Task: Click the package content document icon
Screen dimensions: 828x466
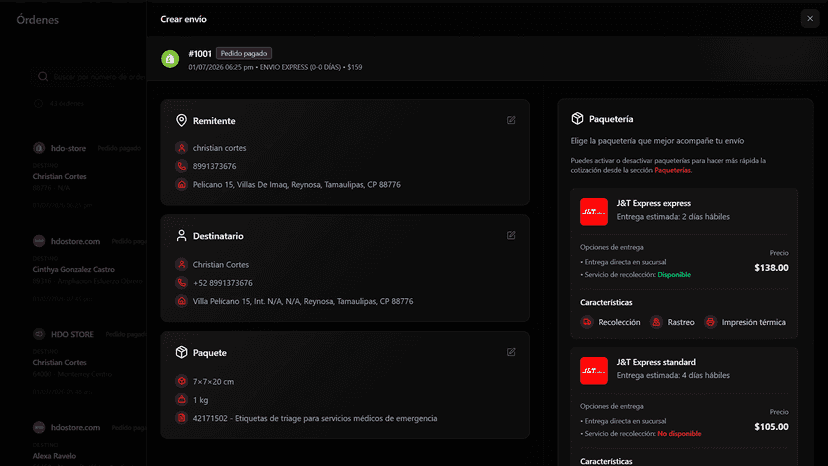Action: coord(182,418)
